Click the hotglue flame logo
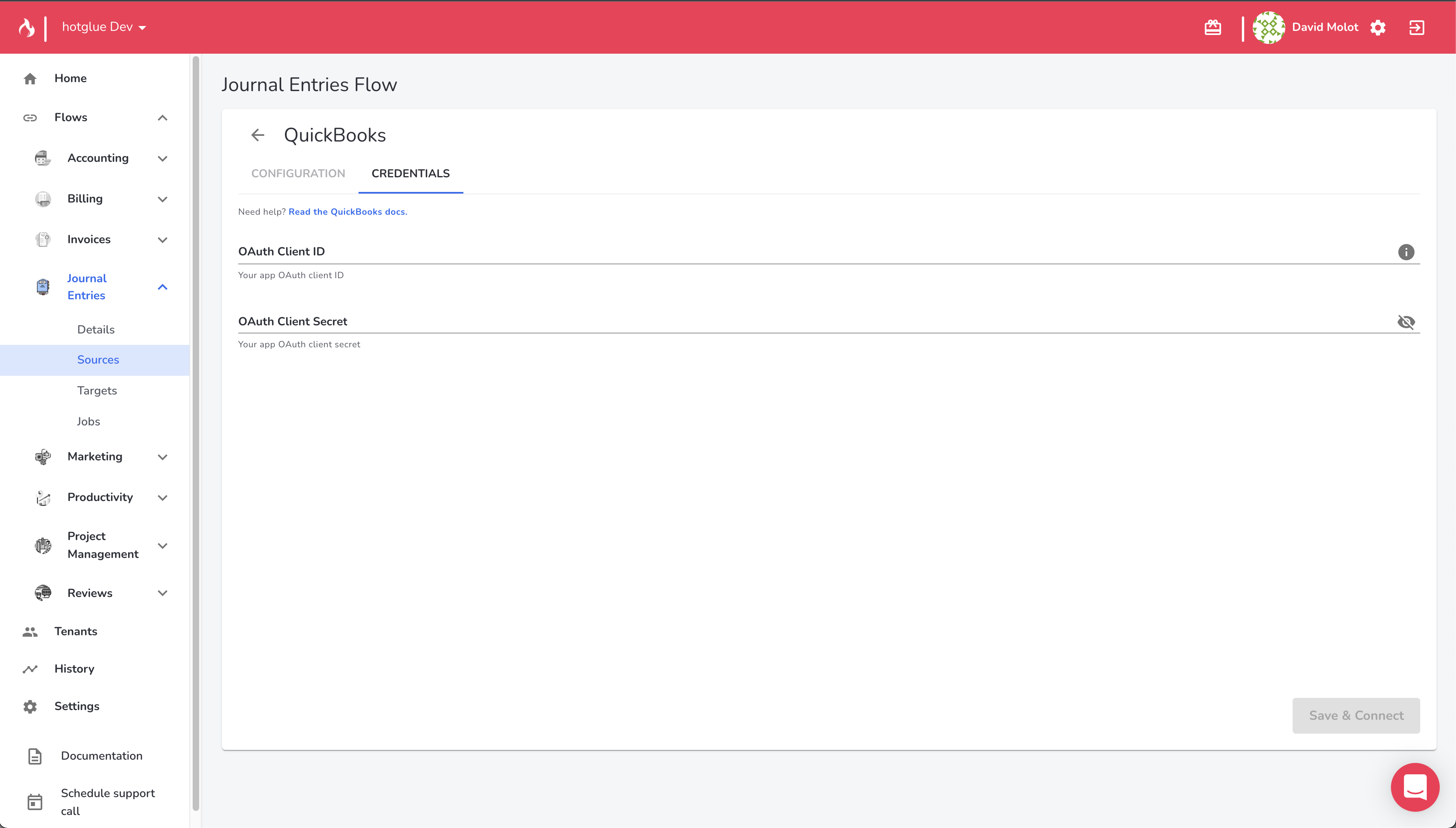The image size is (1456, 828). click(x=27, y=27)
